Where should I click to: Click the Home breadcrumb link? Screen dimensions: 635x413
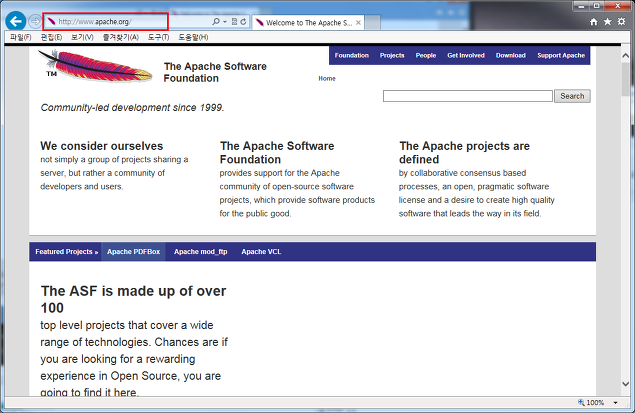(x=327, y=79)
